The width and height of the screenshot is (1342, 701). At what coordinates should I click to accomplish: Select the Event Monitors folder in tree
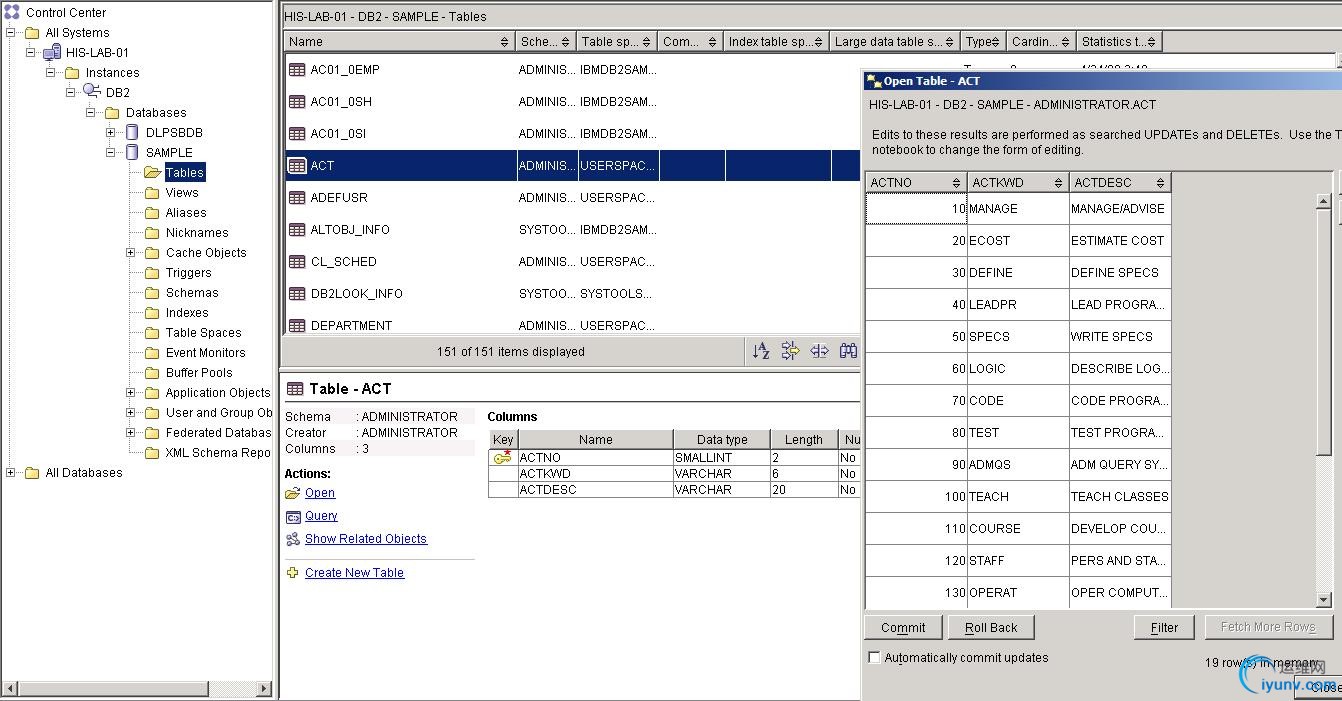[205, 352]
